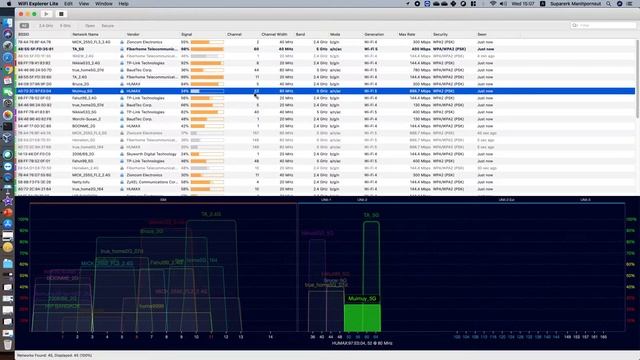Click signal bar of TA_5G row
640x360 pixels.
coord(207,49)
